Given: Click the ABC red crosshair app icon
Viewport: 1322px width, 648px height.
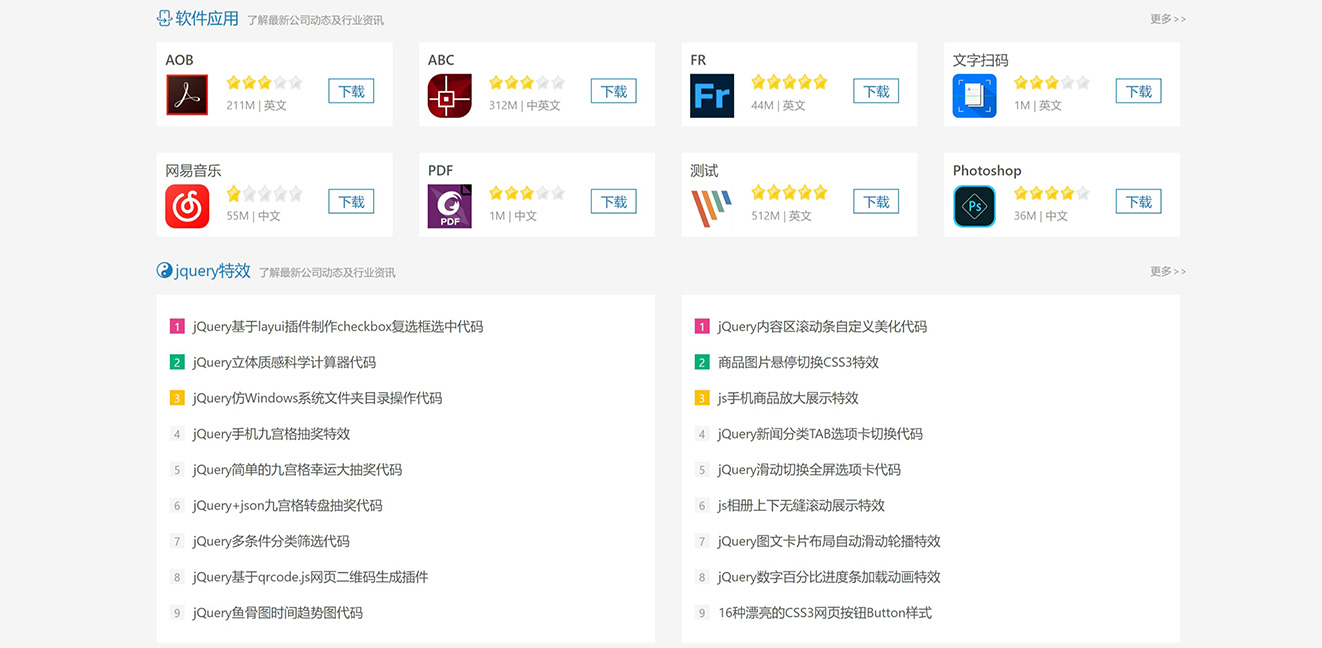Looking at the screenshot, I should coord(449,95).
